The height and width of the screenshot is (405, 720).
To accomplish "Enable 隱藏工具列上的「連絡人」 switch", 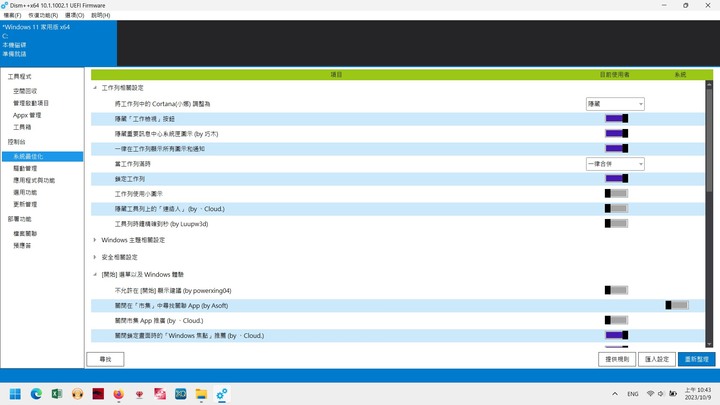I will [616, 208].
